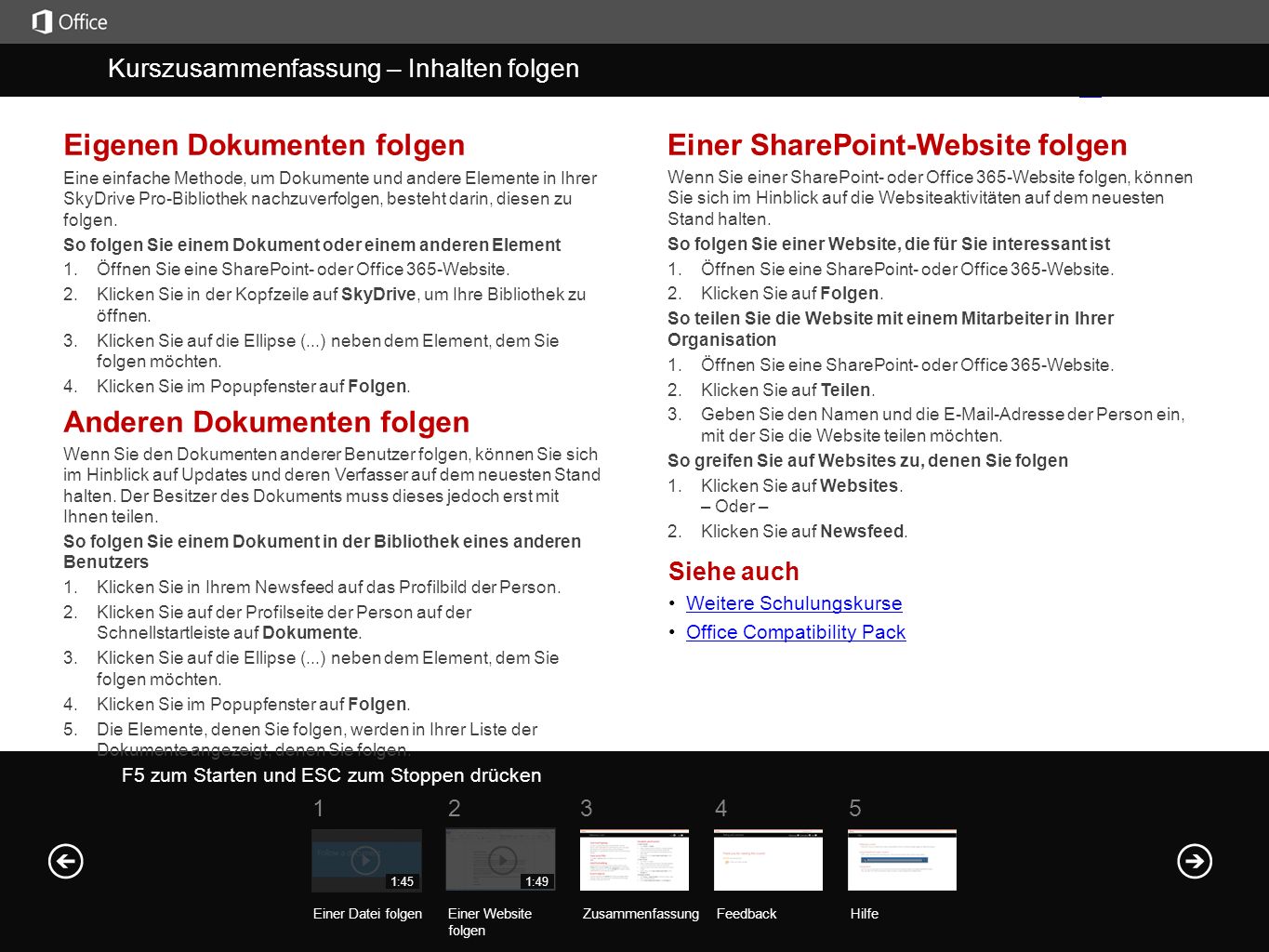Viewport: 1269px width, 952px height.
Task: Click title Kurszusammenfassung – Inhalten folgen
Action: pyautogui.click(x=343, y=69)
